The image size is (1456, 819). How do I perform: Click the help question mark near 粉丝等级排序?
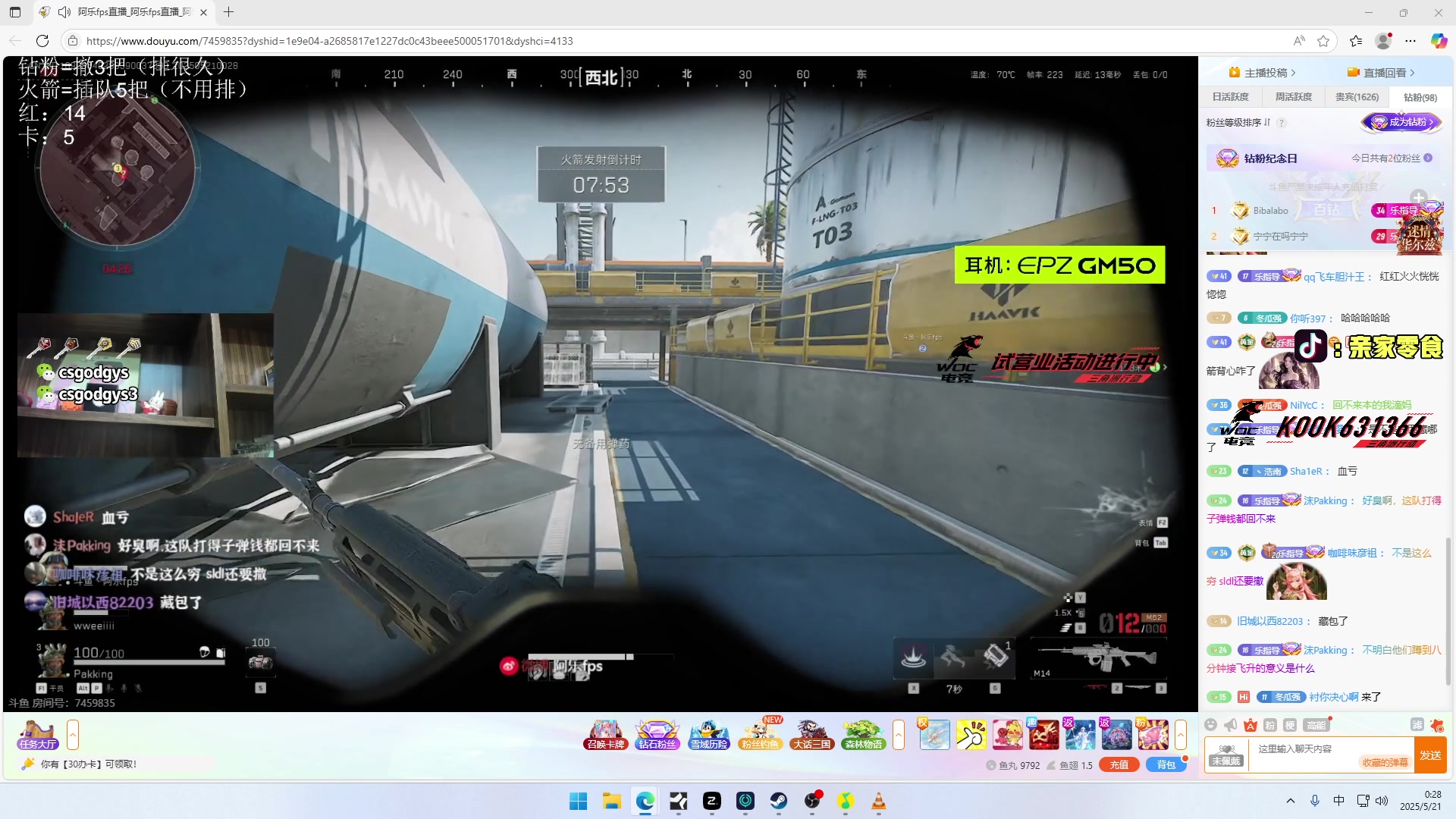[x=1282, y=123]
